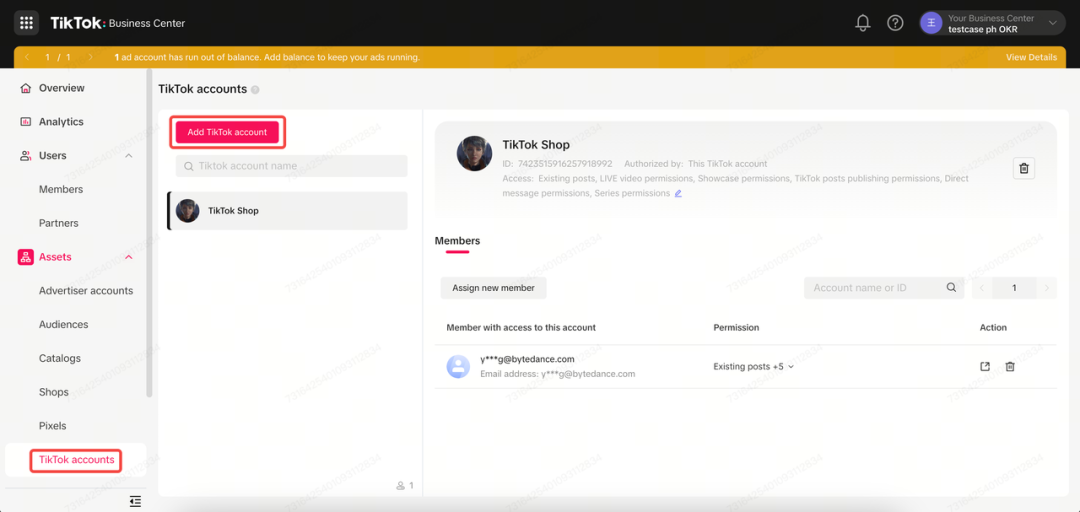This screenshot has height=512, width=1080.
Task: Click the member avatar for y***g@bytedance.com
Action: tap(458, 367)
